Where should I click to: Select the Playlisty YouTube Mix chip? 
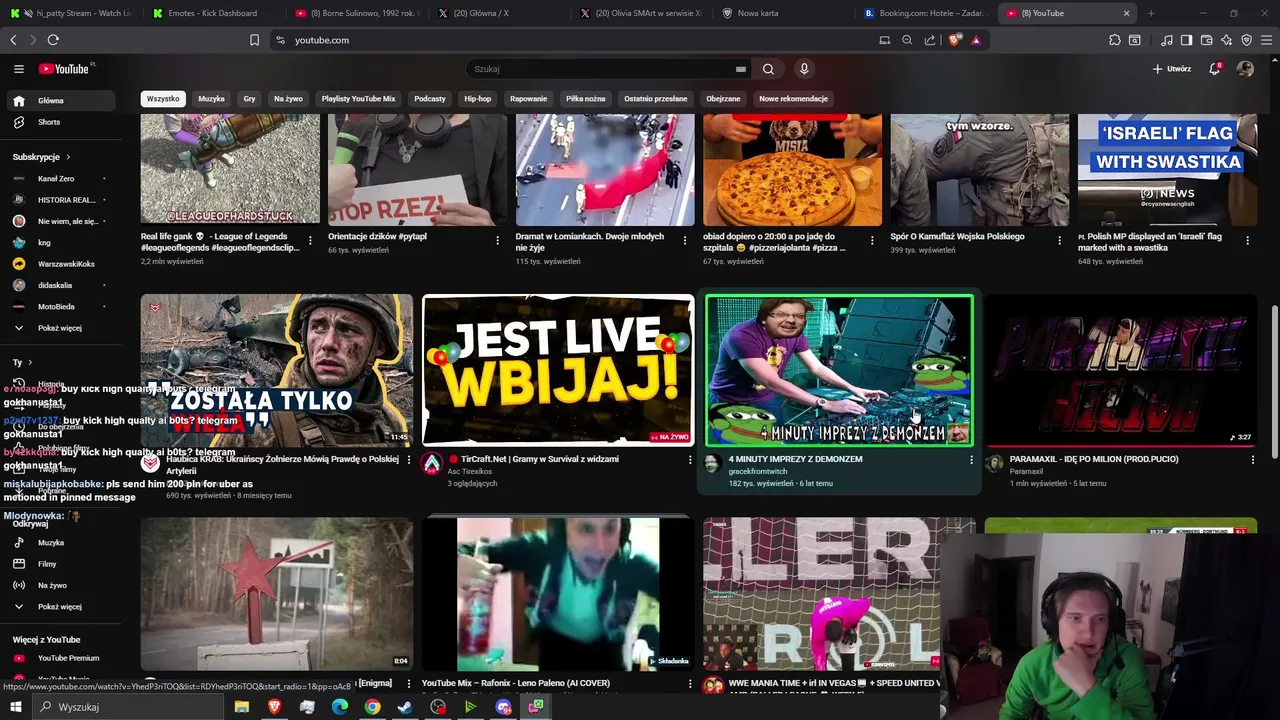[x=358, y=99]
